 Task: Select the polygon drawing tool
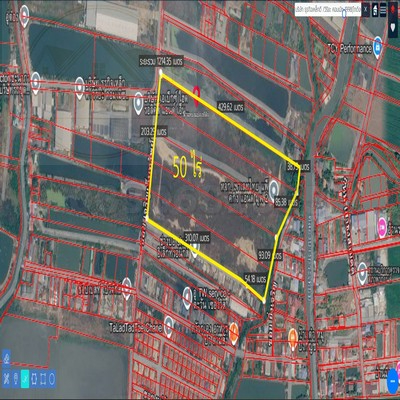click(34, 379)
